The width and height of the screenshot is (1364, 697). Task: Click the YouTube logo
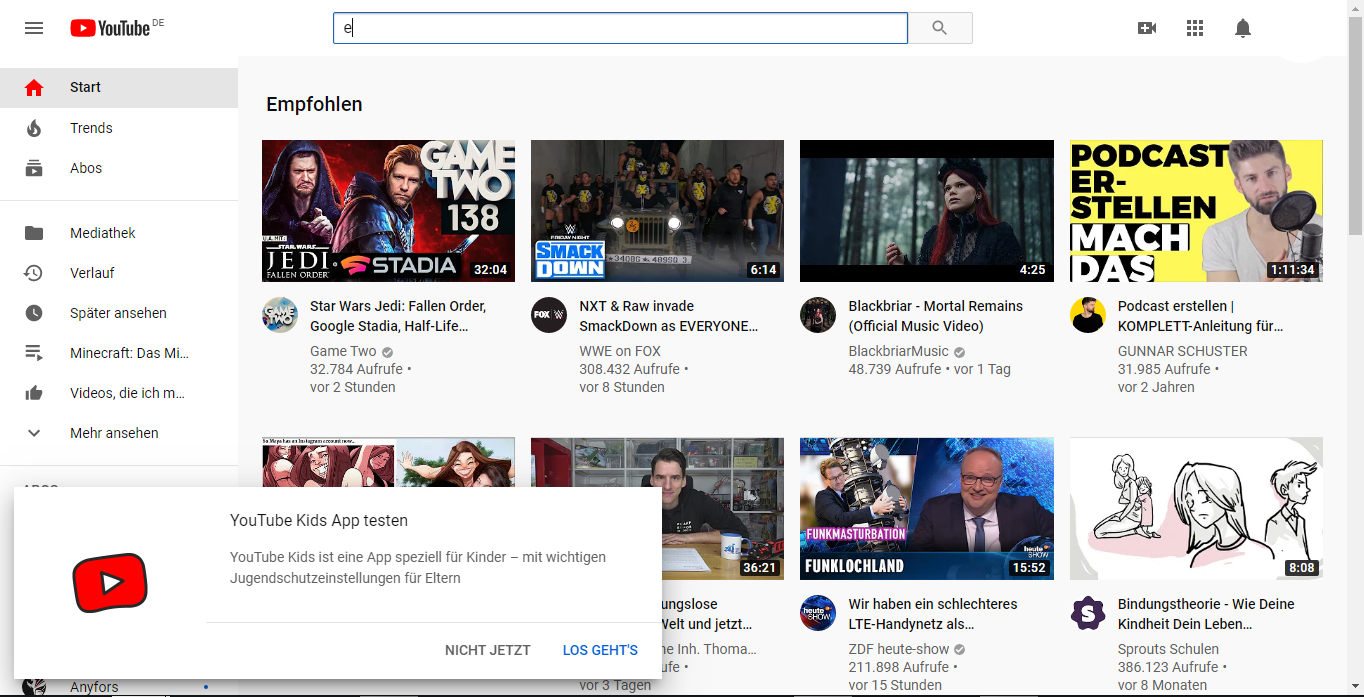click(110, 28)
